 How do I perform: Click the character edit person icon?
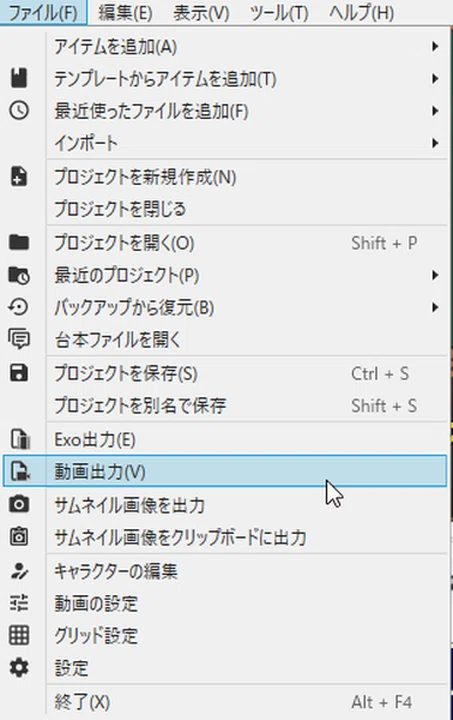click(19, 571)
